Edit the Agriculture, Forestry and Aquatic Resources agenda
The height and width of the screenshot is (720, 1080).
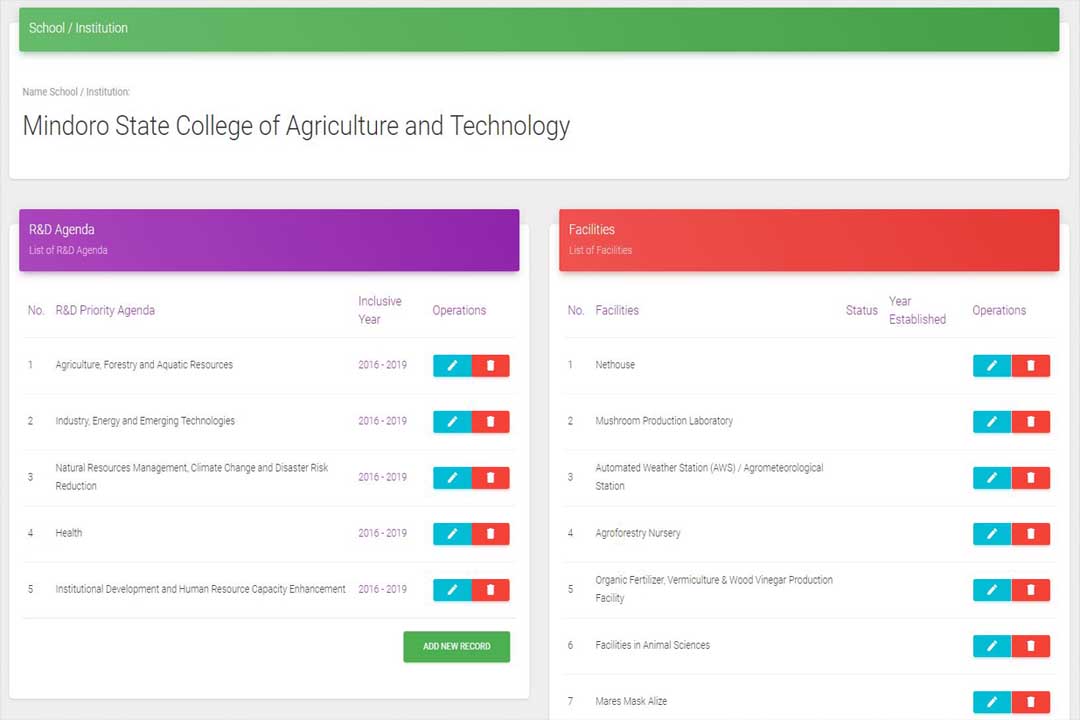[x=452, y=366]
